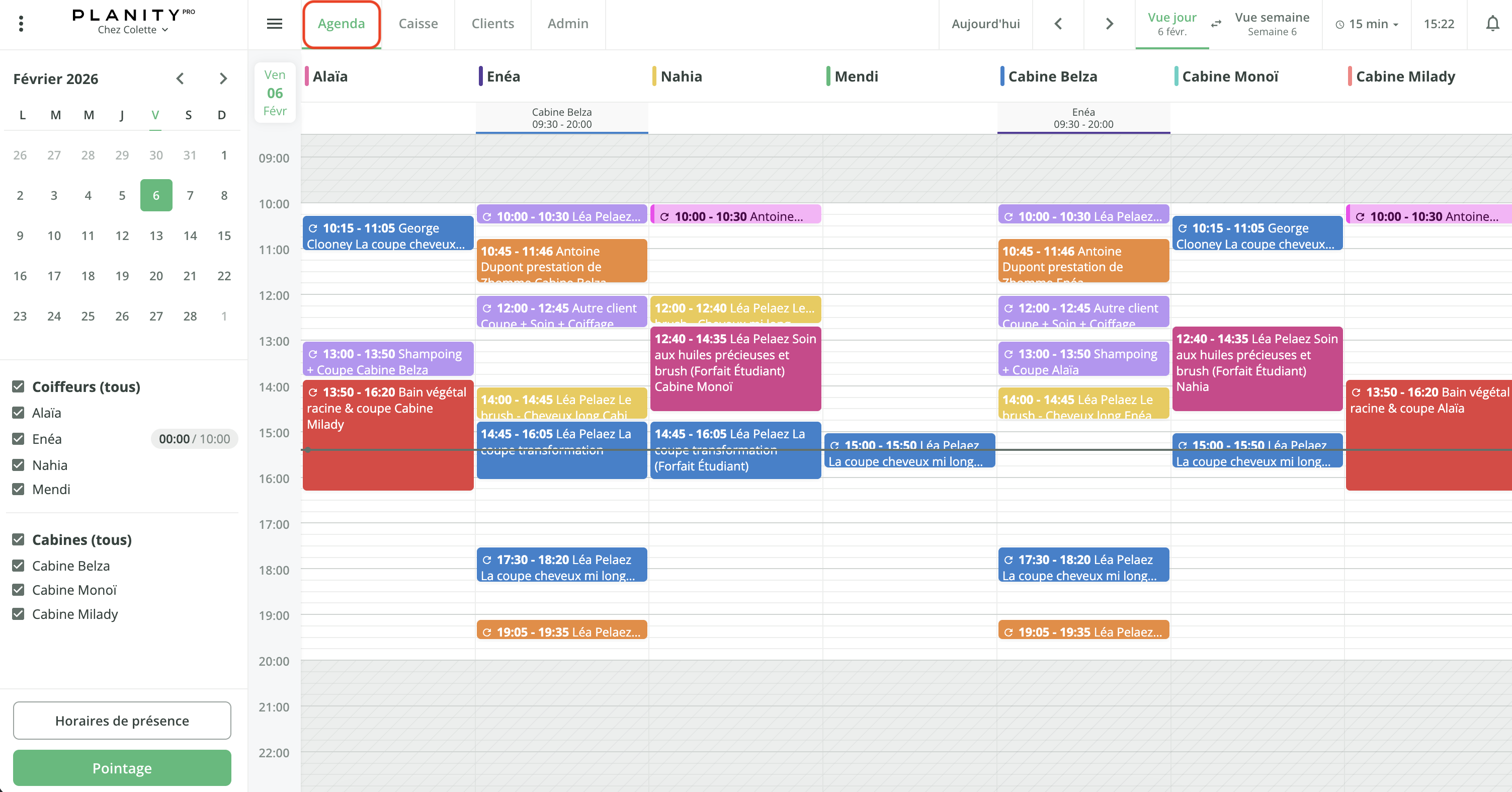Open the notifications bell
The height and width of the screenshot is (792, 1512).
tap(1492, 24)
